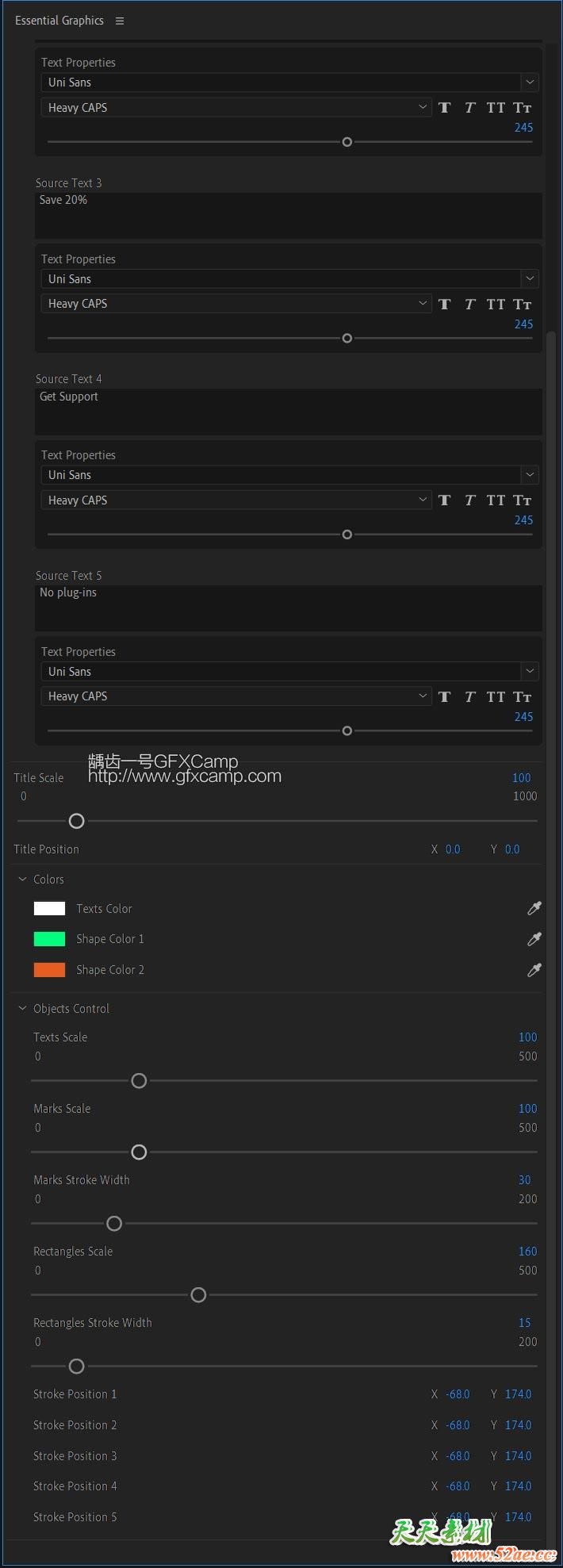Enable small caps for Source Text 3

[522, 305]
